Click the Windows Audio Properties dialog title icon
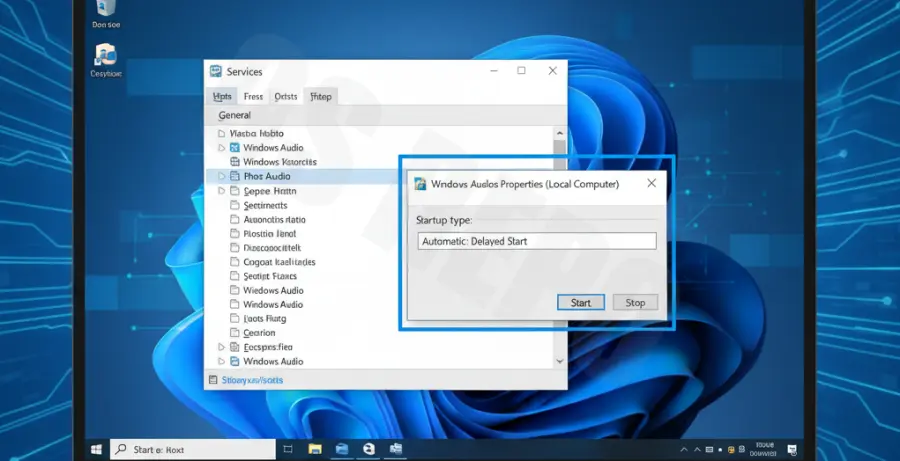 click(420, 184)
